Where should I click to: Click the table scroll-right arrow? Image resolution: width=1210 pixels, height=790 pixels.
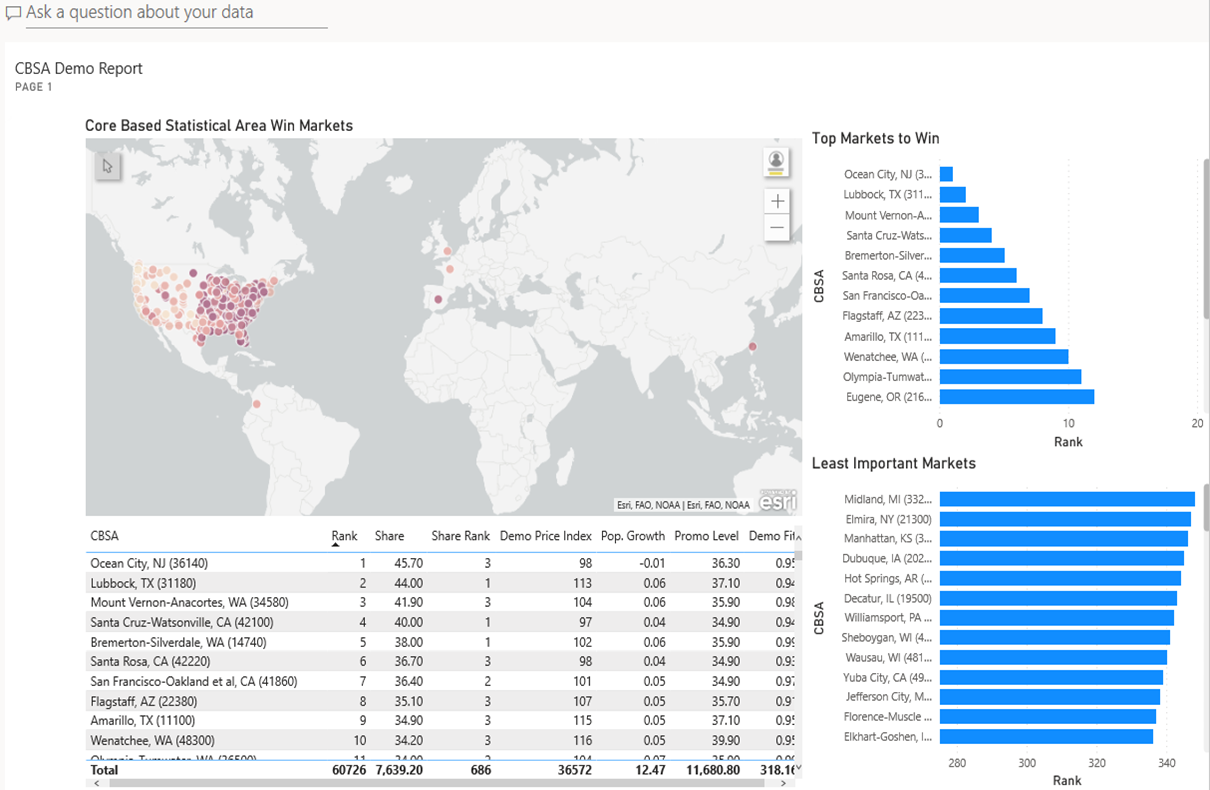click(x=783, y=784)
